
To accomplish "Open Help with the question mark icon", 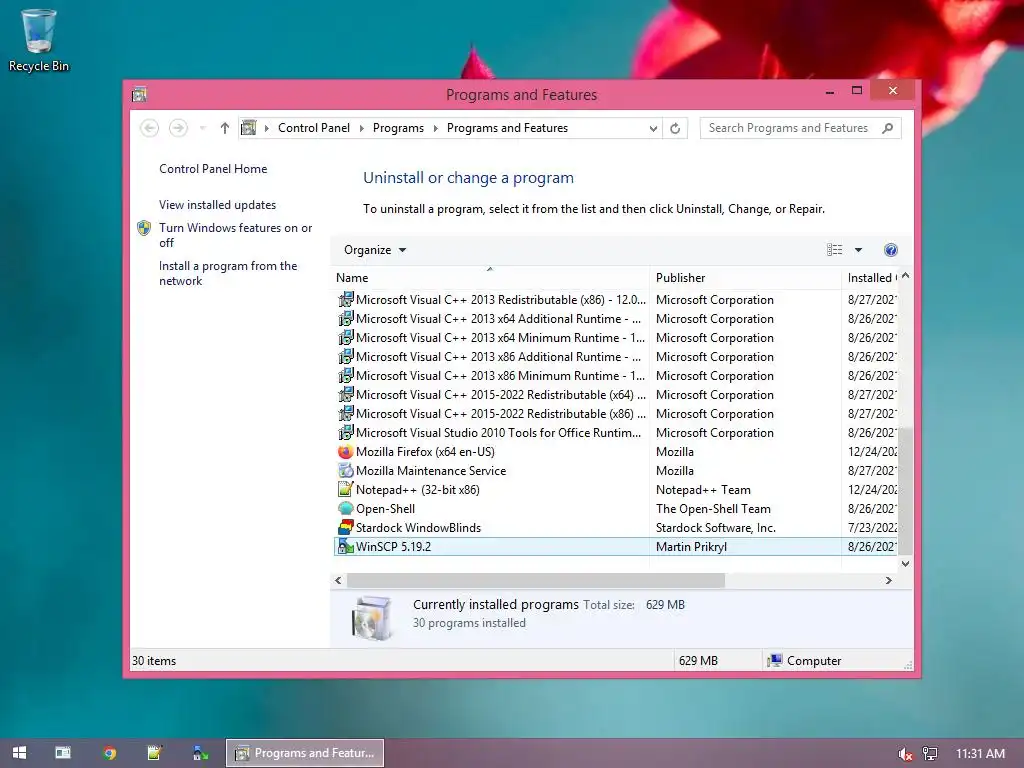I will click(x=891, y=250).
